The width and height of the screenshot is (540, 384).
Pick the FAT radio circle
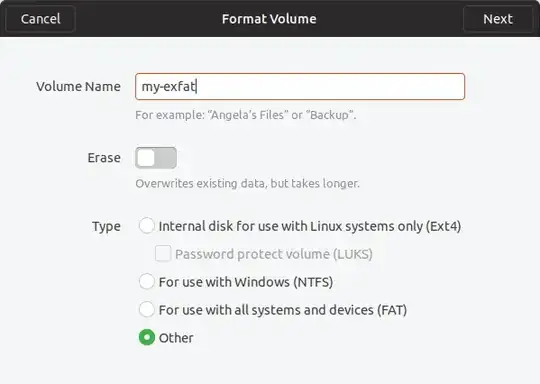pyautogui.click(x=147, y=310)
